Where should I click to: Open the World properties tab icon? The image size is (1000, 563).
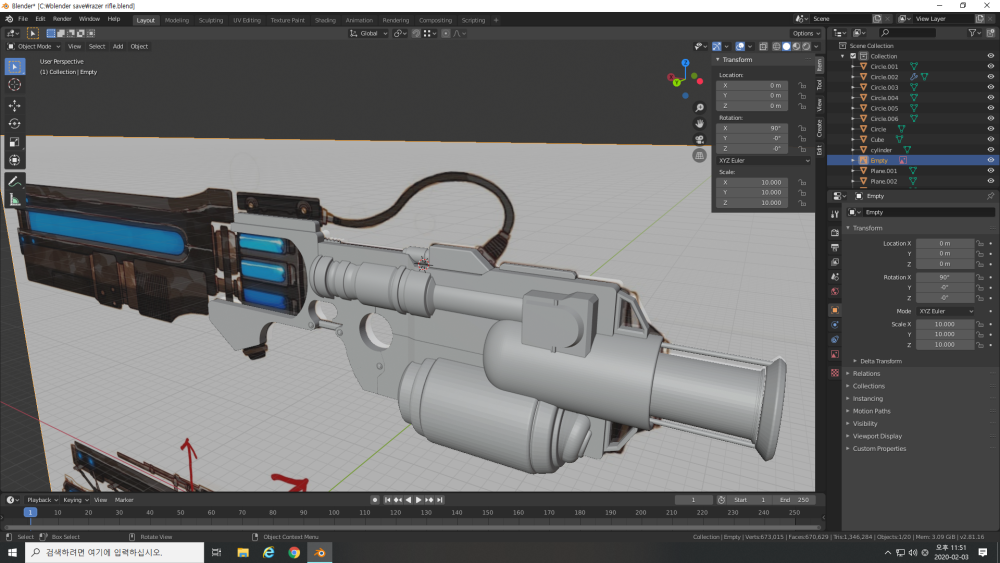(835, 291)
